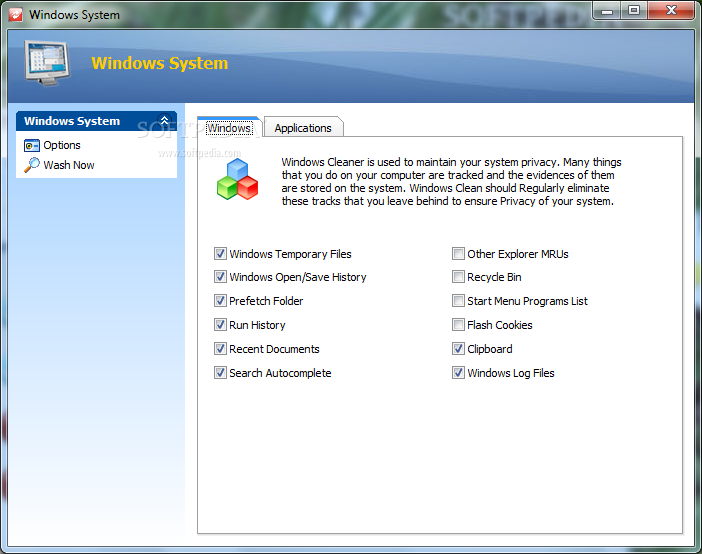702x554 pixels.
Task: Enable Start Menu Programs List checkbox
Action: point(458,301)
